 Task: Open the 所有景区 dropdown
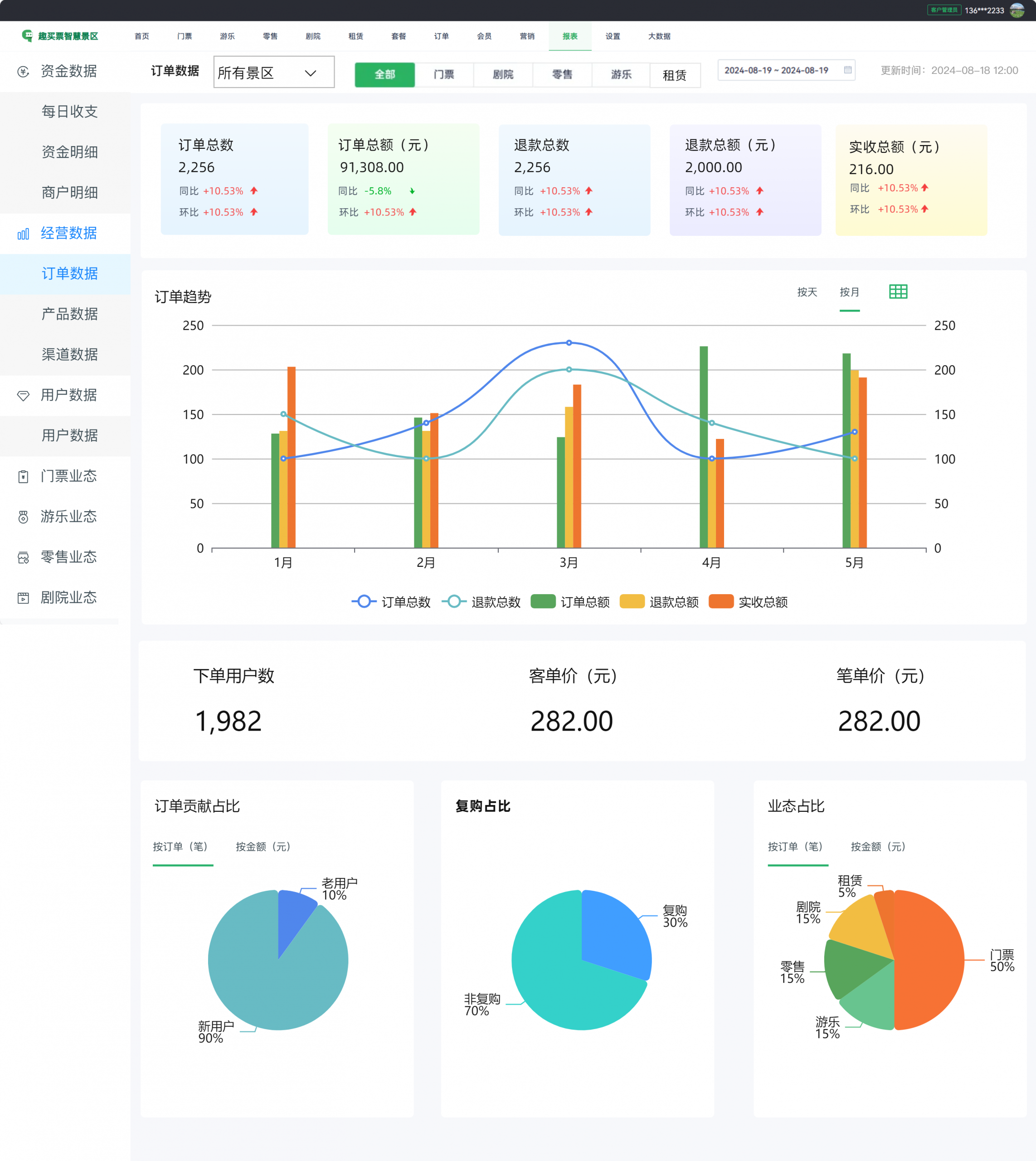(274, 72)
